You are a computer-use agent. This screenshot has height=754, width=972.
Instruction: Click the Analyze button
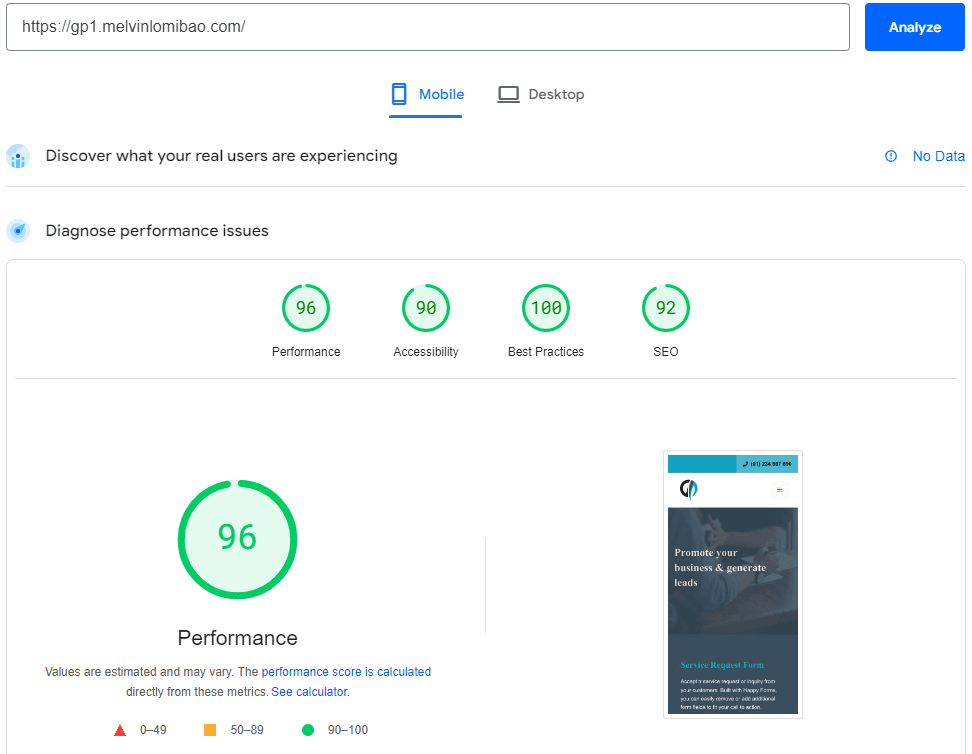pyautogui.click(x=914, y=27)
